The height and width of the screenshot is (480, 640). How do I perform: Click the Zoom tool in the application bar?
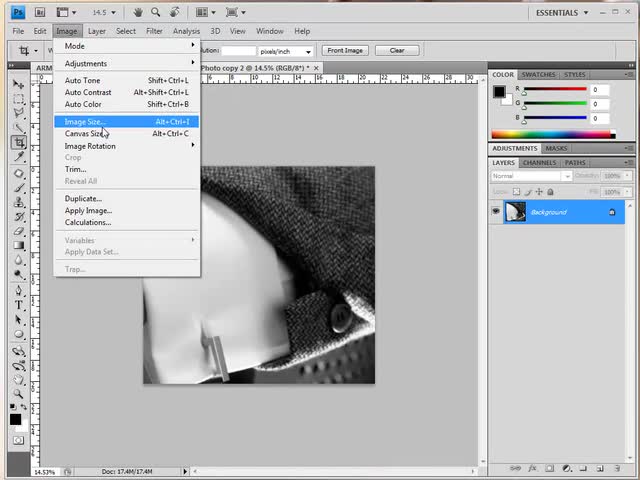click(x=156, y=13)
